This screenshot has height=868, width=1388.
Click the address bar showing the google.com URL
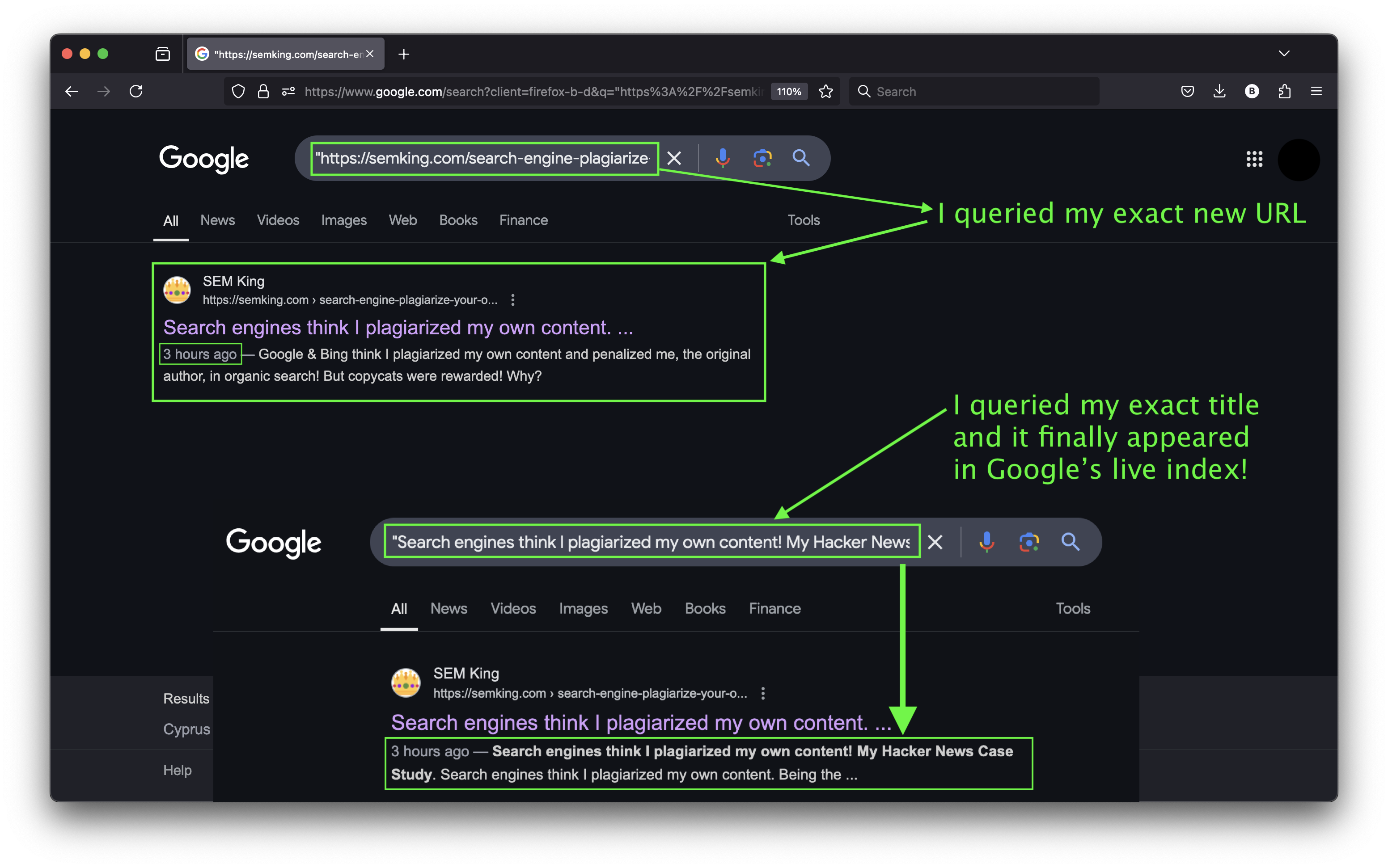(534, 91)
